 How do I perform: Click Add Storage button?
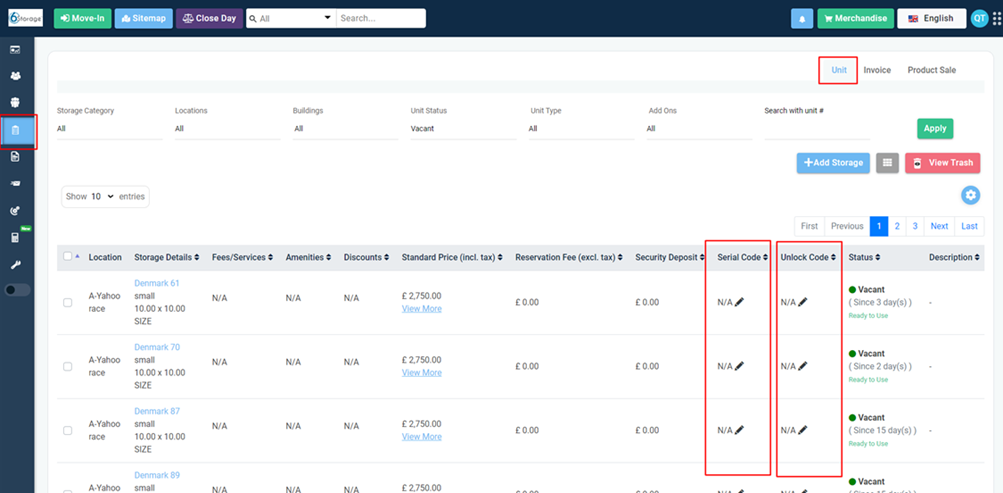click(x=833, y=162)
